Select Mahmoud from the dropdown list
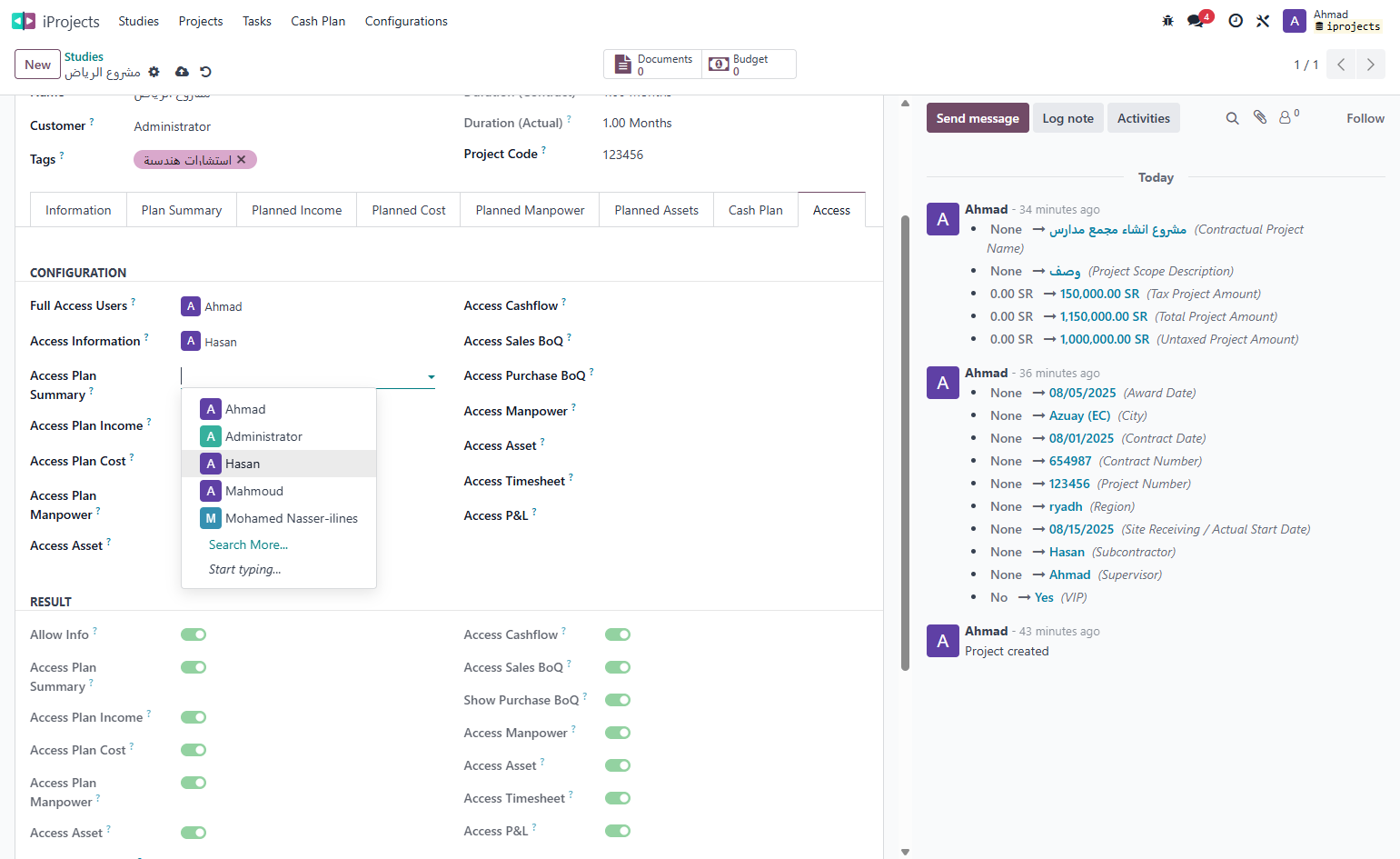Screen dimensions: 1400x859 point(279,491)
